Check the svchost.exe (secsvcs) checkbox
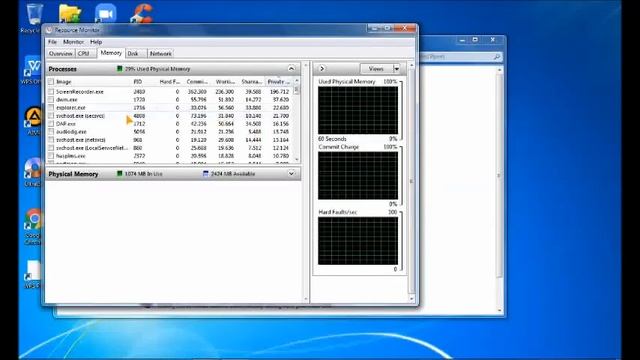 click(51, 116)
